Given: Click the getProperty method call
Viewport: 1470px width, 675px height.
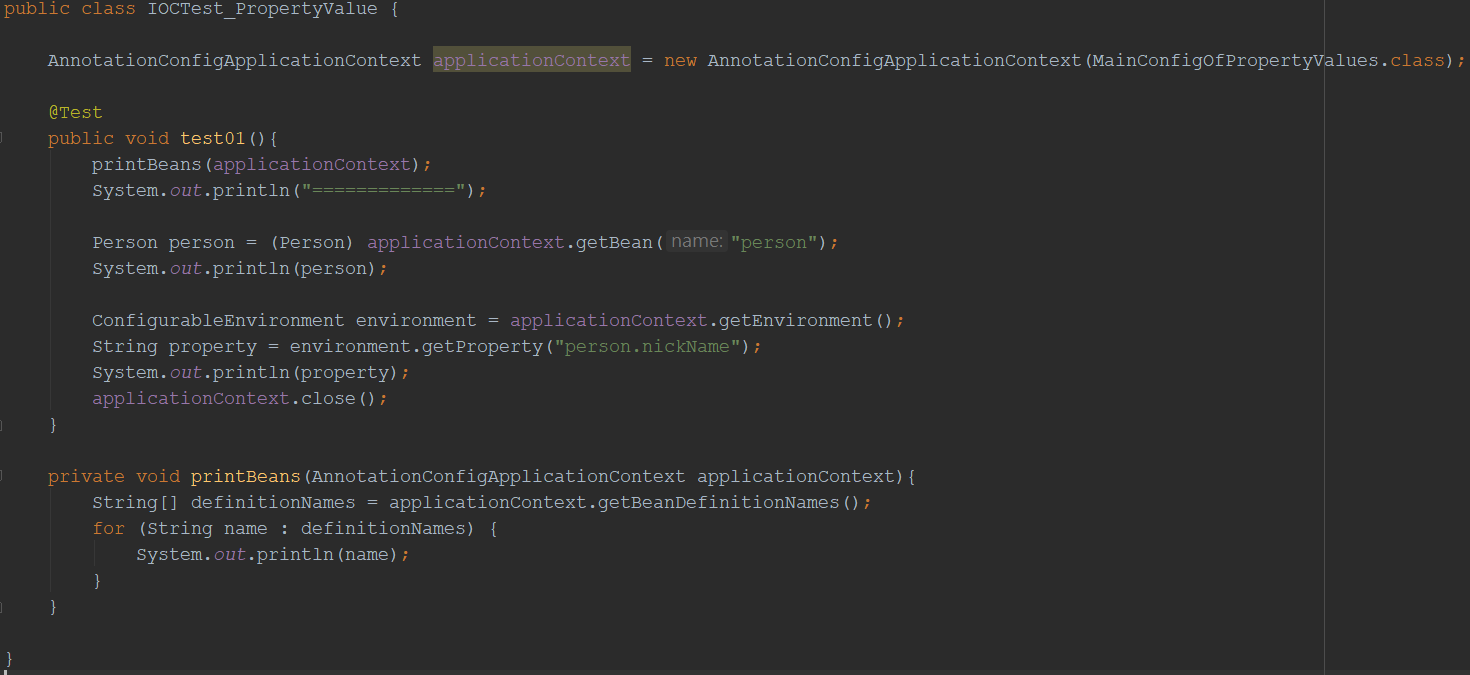Looking at the screenshot, I should point(481,346).
